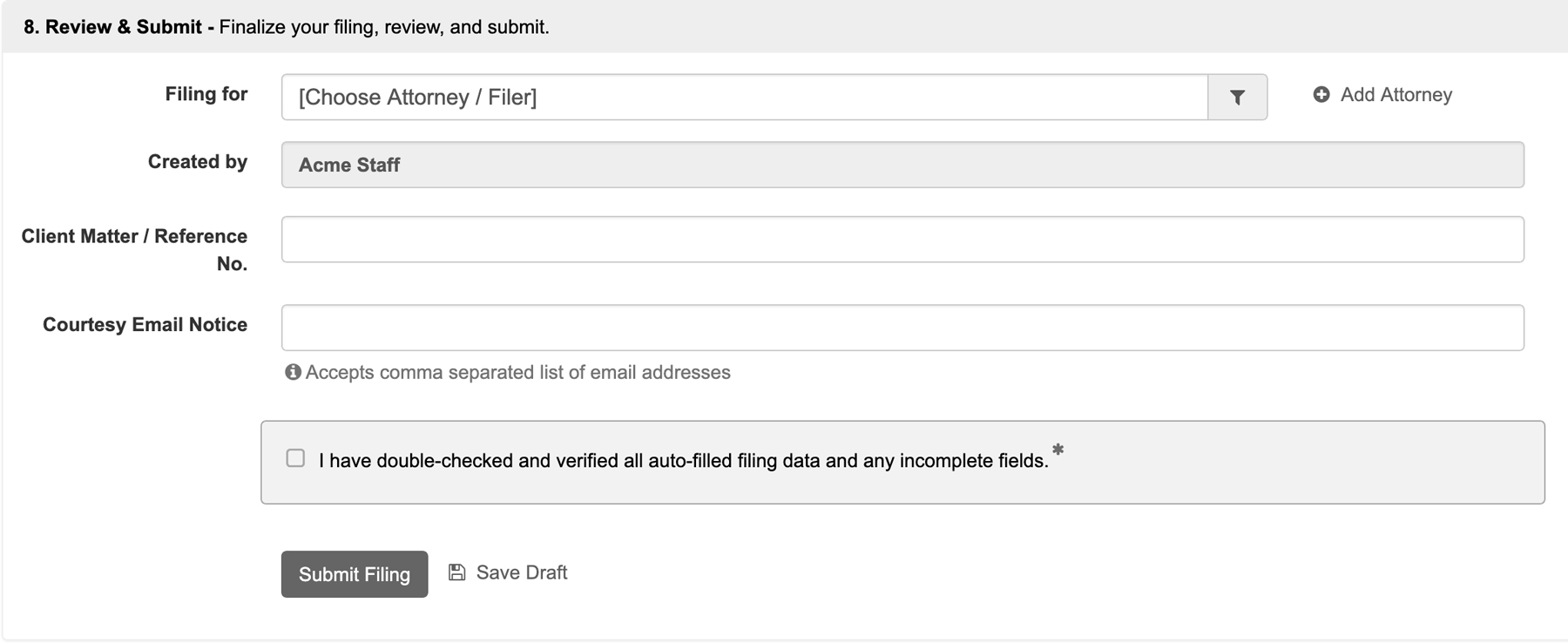Click the floppy disk Save Draft icon

click(x=456, y=572)
